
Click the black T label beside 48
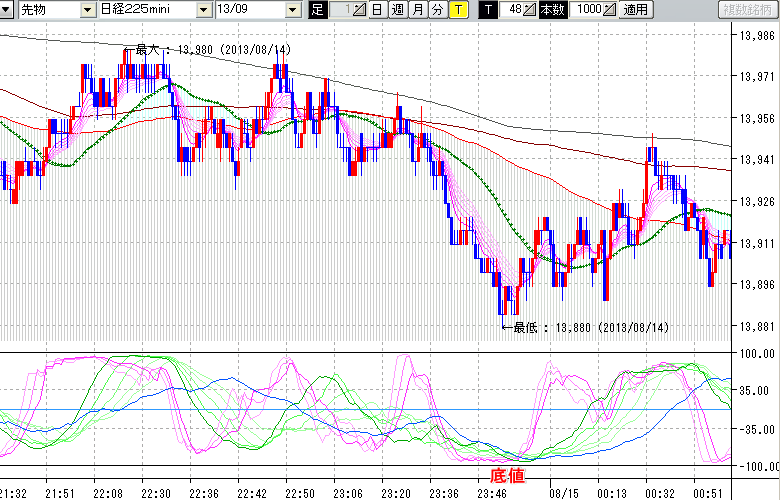point(487,10)
